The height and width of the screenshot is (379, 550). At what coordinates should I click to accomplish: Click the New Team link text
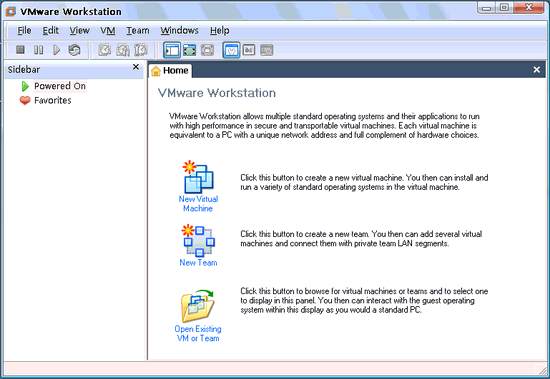(198, 262)
